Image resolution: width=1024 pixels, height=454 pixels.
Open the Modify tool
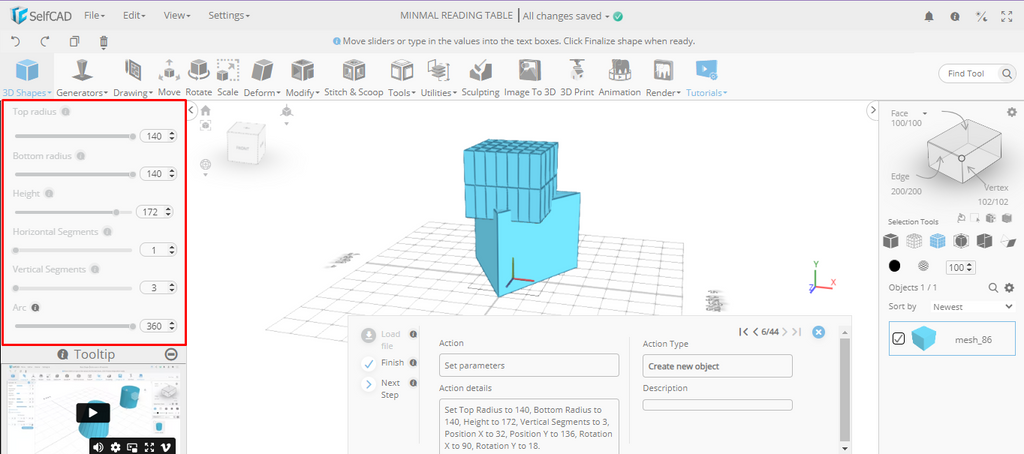click(x=302, y=78)
